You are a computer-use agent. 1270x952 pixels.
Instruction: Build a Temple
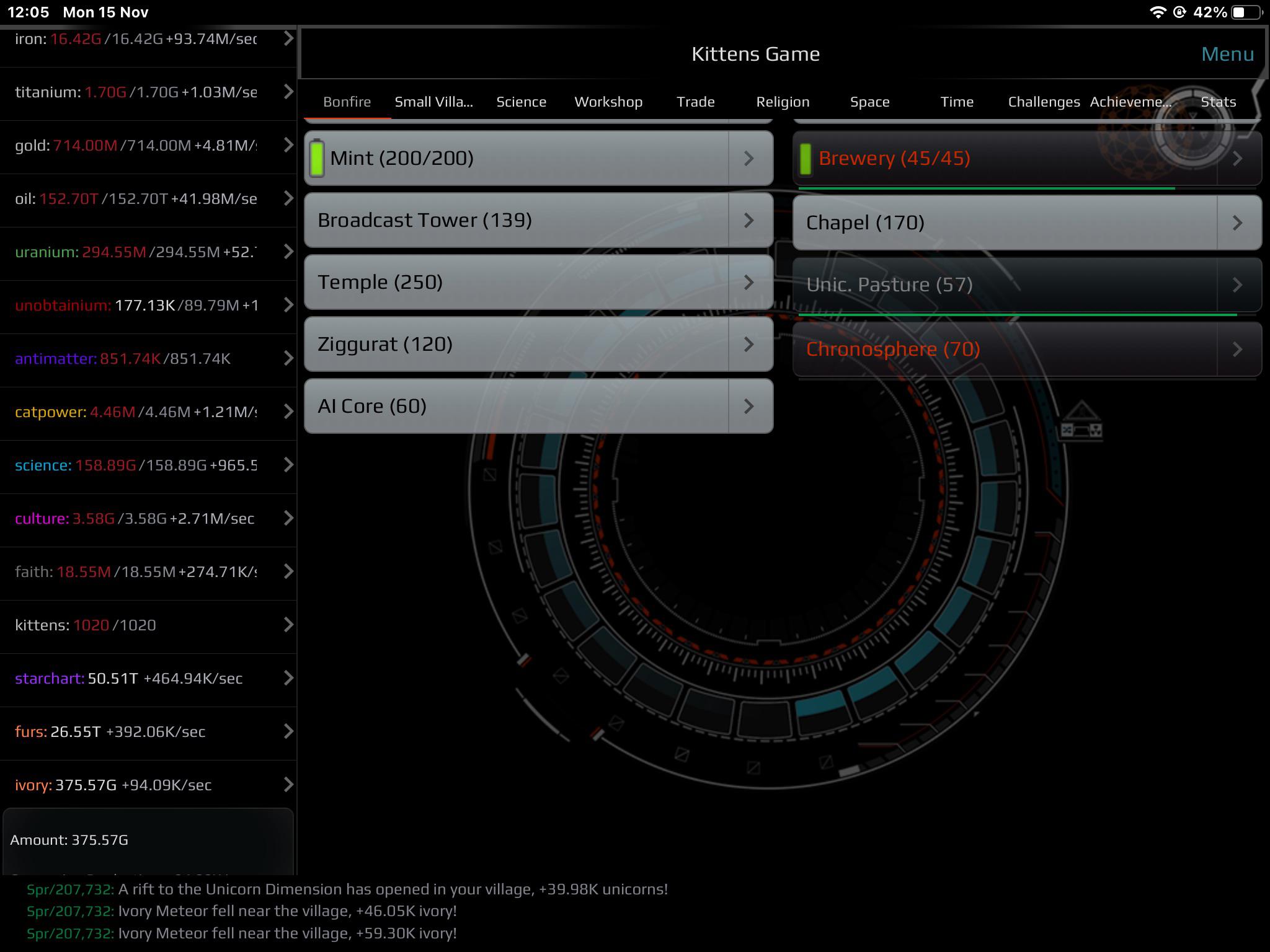point(496,282)
